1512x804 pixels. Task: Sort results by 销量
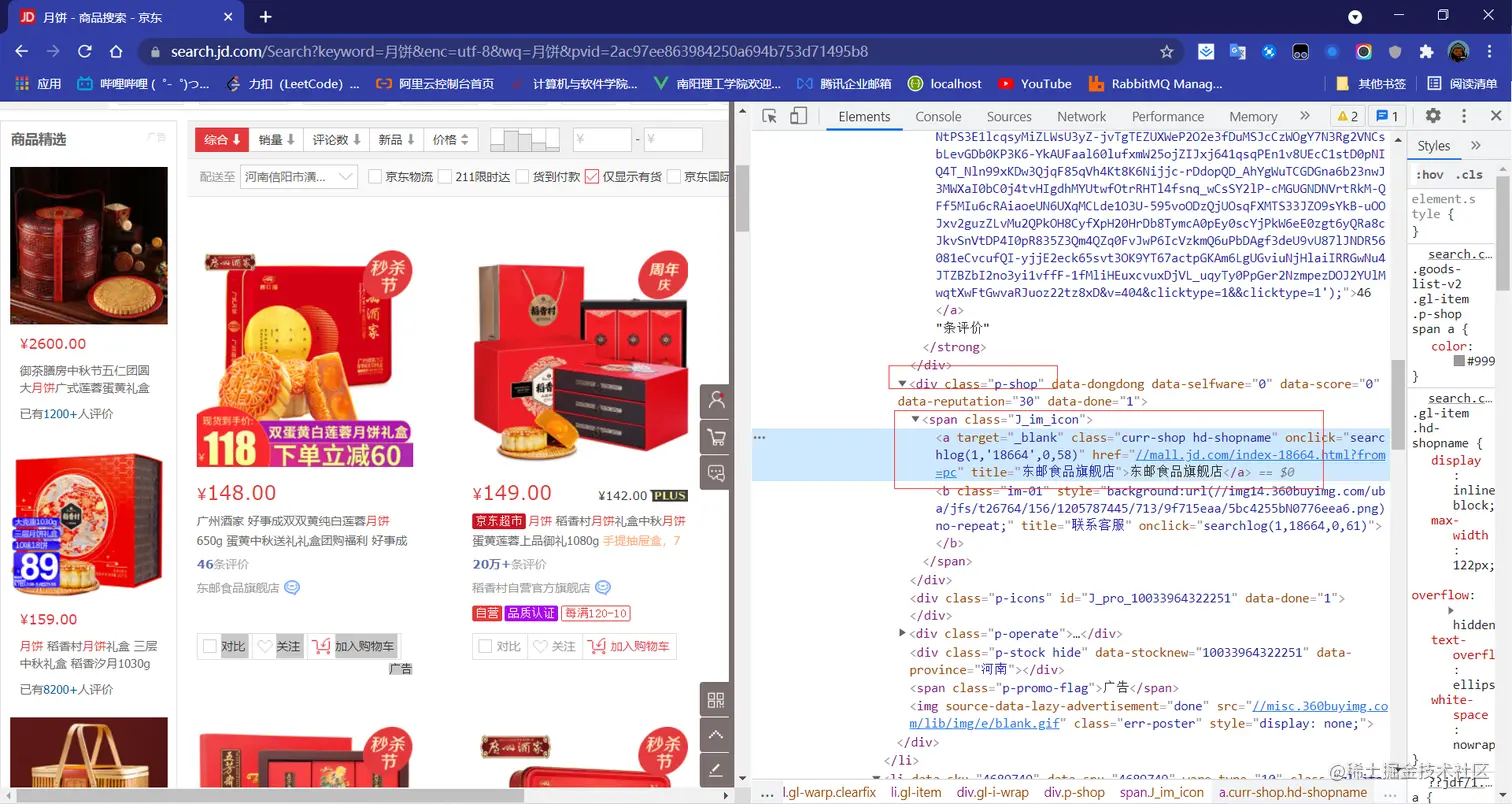pos(277,140)
